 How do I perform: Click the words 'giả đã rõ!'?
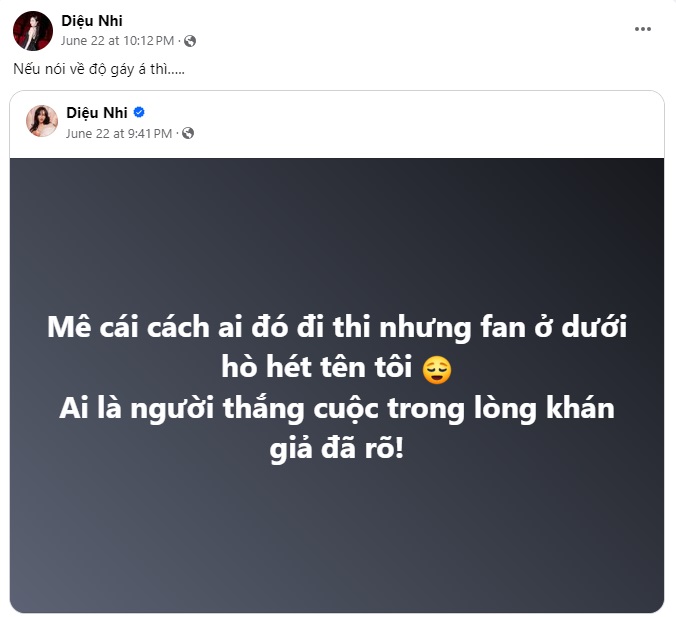337,448
